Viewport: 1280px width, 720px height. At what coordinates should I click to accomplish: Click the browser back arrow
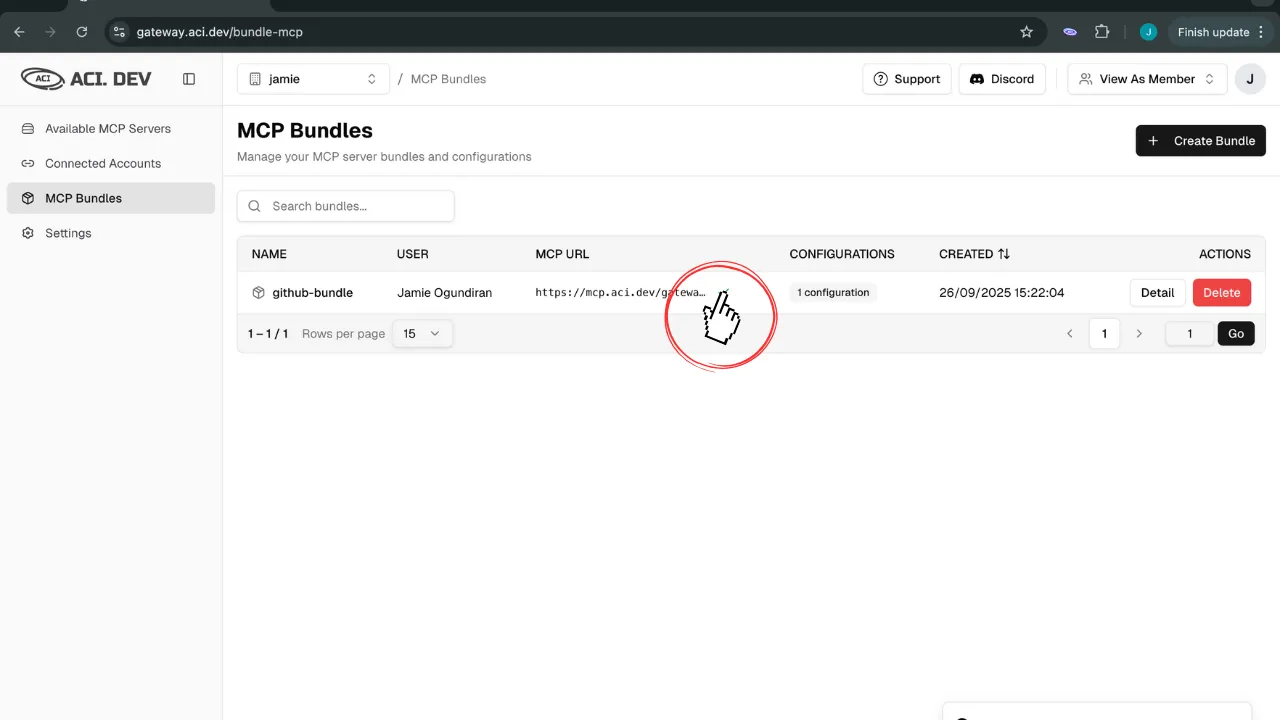click(19, 32)
